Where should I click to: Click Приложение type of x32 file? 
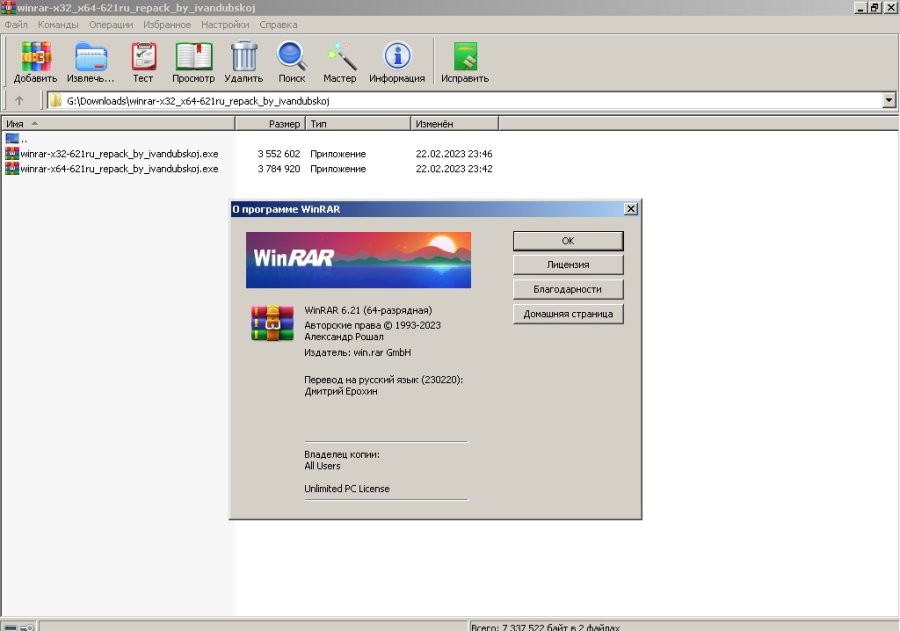(338, 154)
